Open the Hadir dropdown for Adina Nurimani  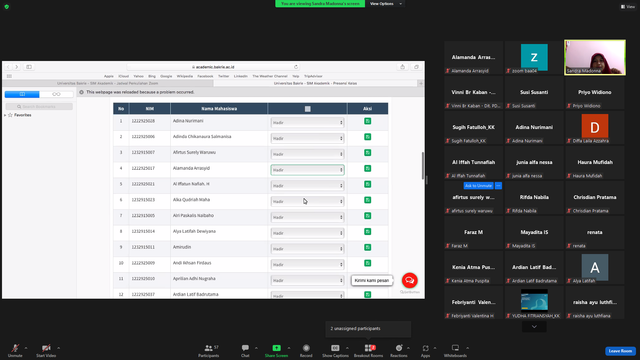307,122
